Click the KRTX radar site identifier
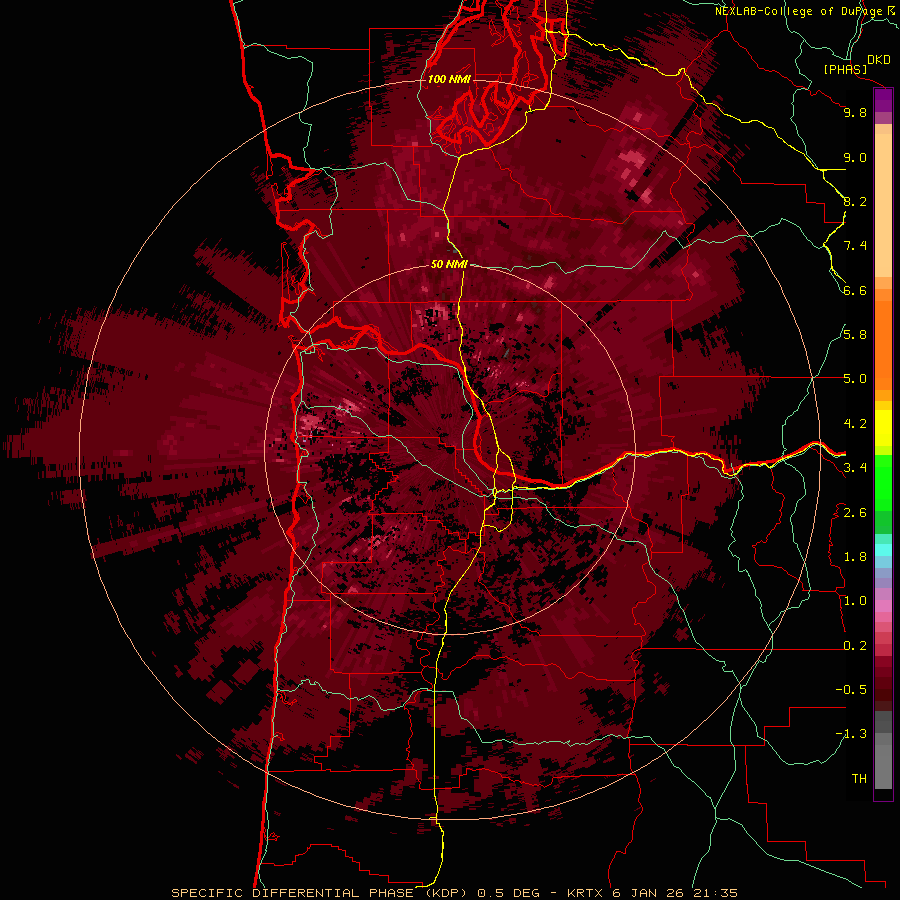This screenshot has height=900, width=900. (x=587, y=893)
